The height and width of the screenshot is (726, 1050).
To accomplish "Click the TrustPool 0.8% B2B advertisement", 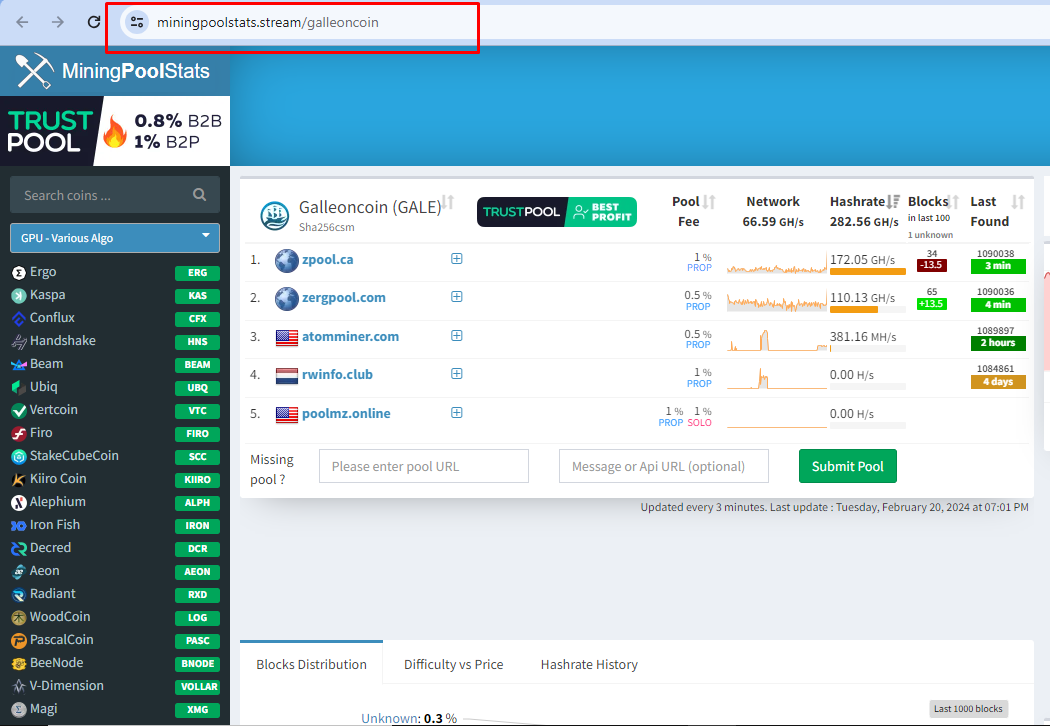I will tap(115, 131).
